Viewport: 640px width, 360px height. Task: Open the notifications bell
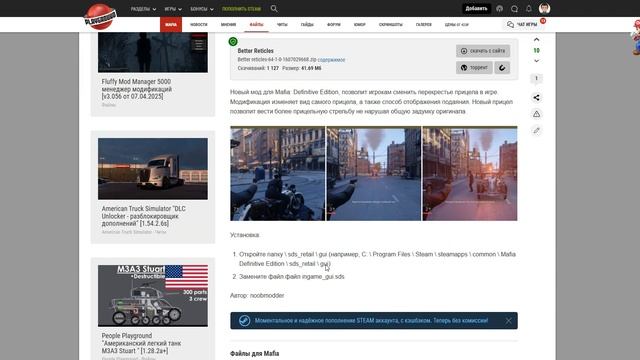pyautogui.click(x=529, y=9)
